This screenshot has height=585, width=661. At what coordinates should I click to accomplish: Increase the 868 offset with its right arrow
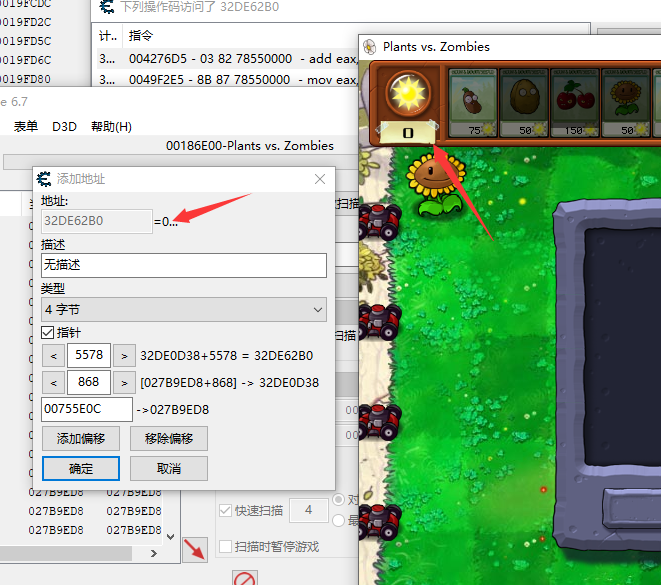(124, 383)
